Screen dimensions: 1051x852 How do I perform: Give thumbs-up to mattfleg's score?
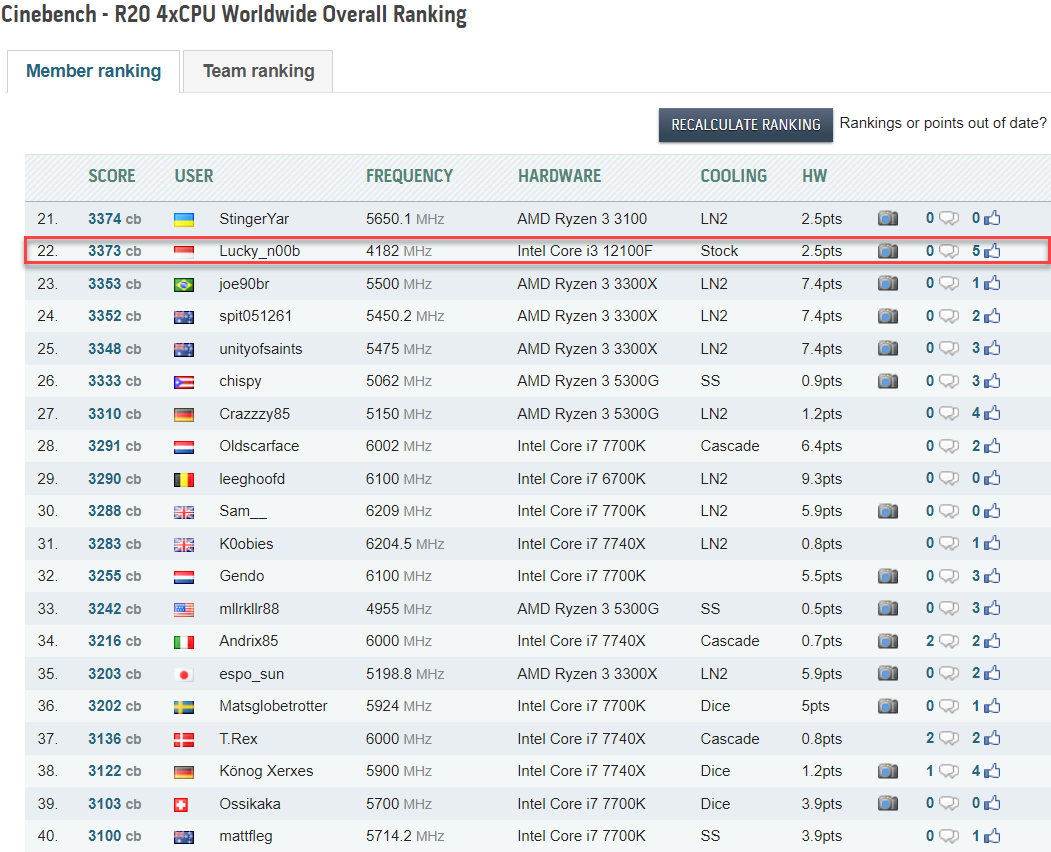[992, 836]
